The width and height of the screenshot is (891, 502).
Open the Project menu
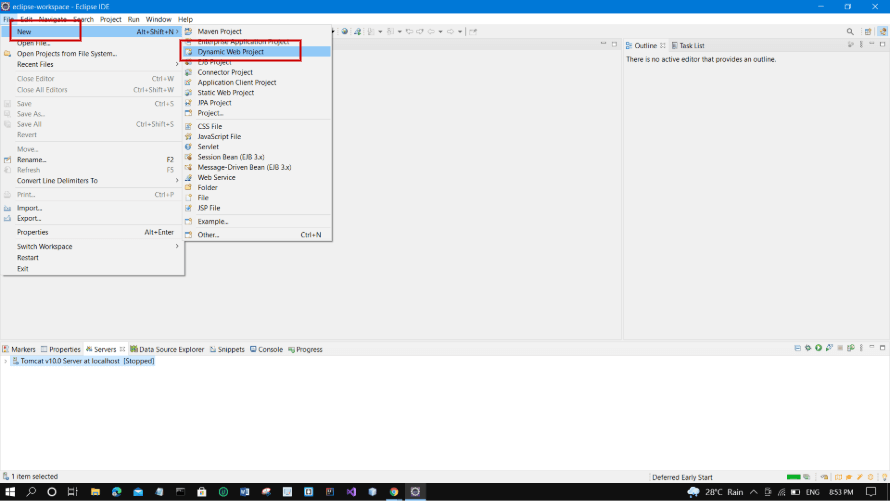pyautogui.click(x=110, y=19)
